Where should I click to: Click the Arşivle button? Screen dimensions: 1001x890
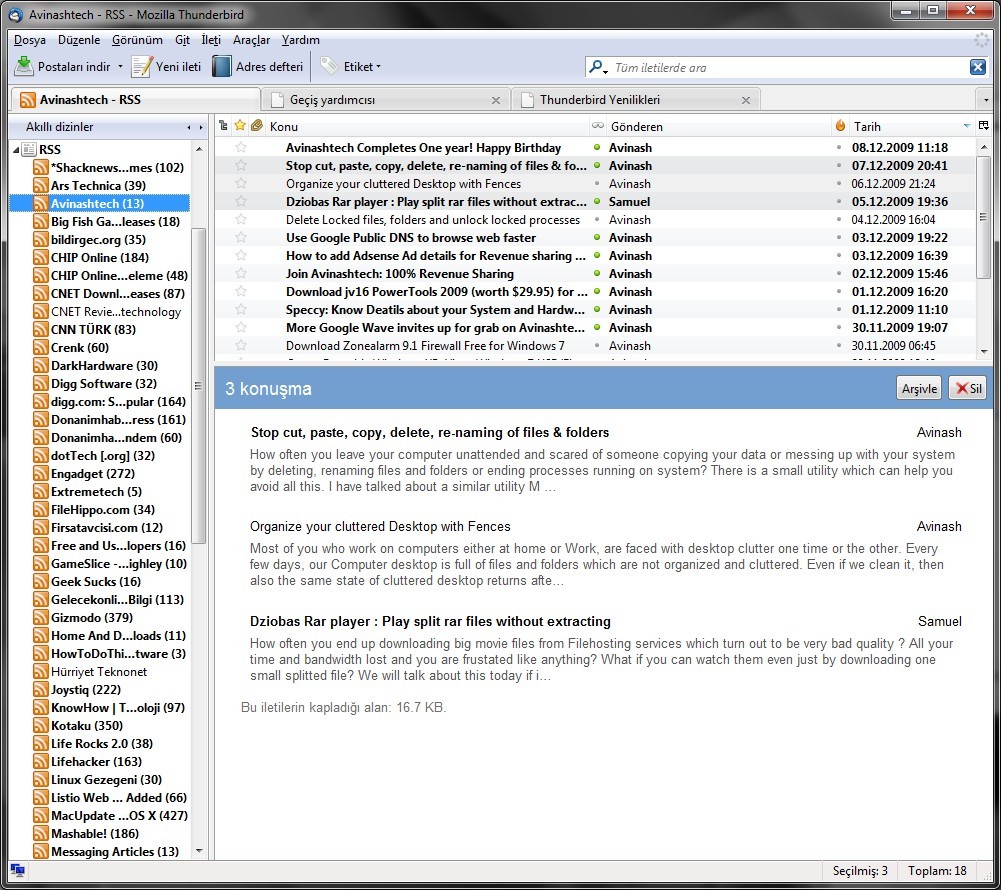point(919,388)
